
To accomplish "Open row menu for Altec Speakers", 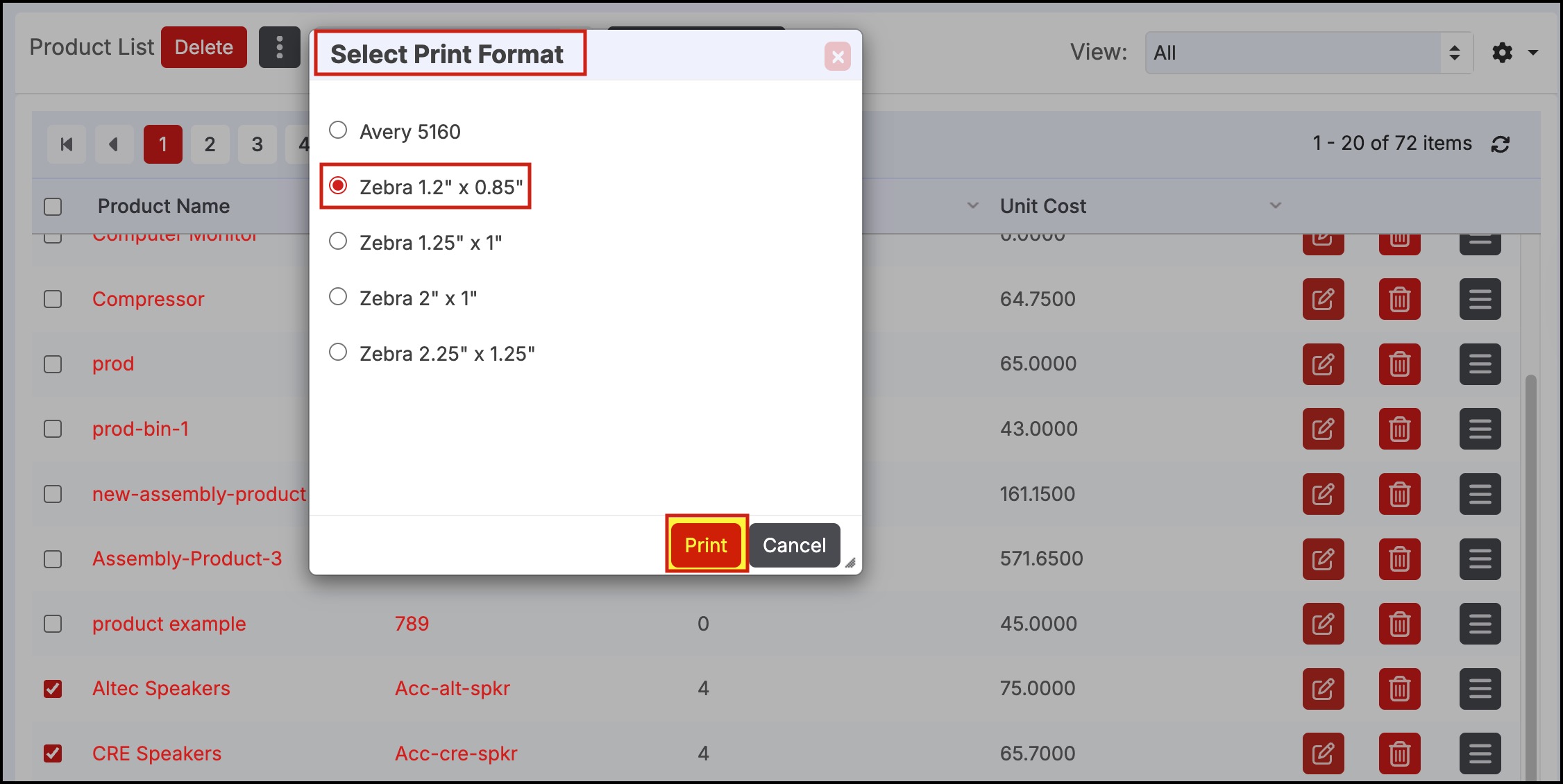I will click(1480, 689).
